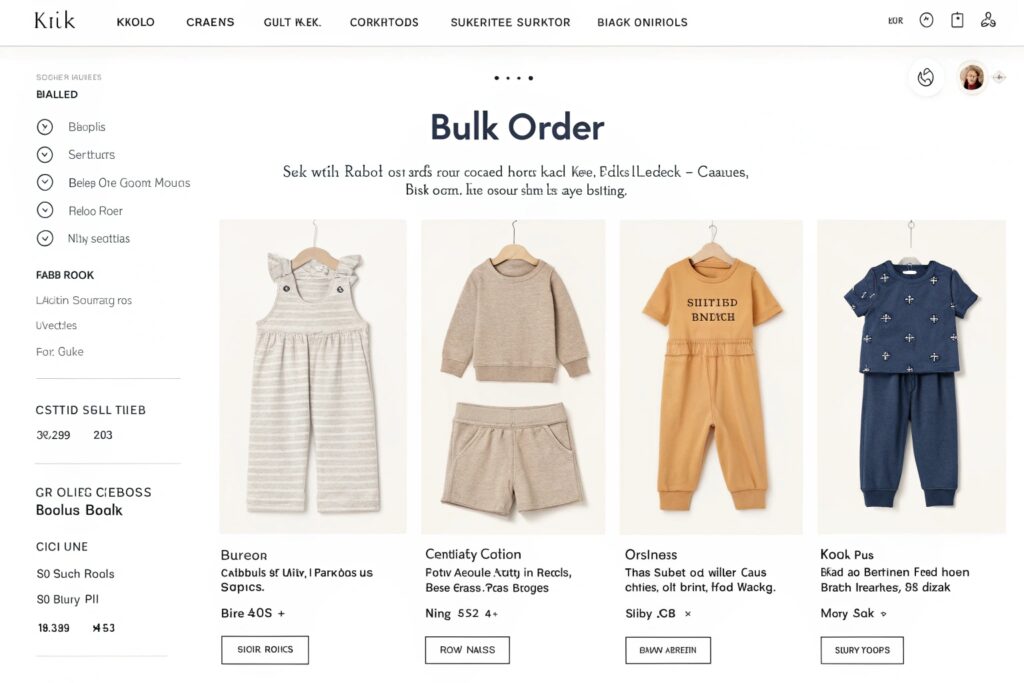
Task: Click the plus icon next to Bire 40S
Action: (281, 614)
